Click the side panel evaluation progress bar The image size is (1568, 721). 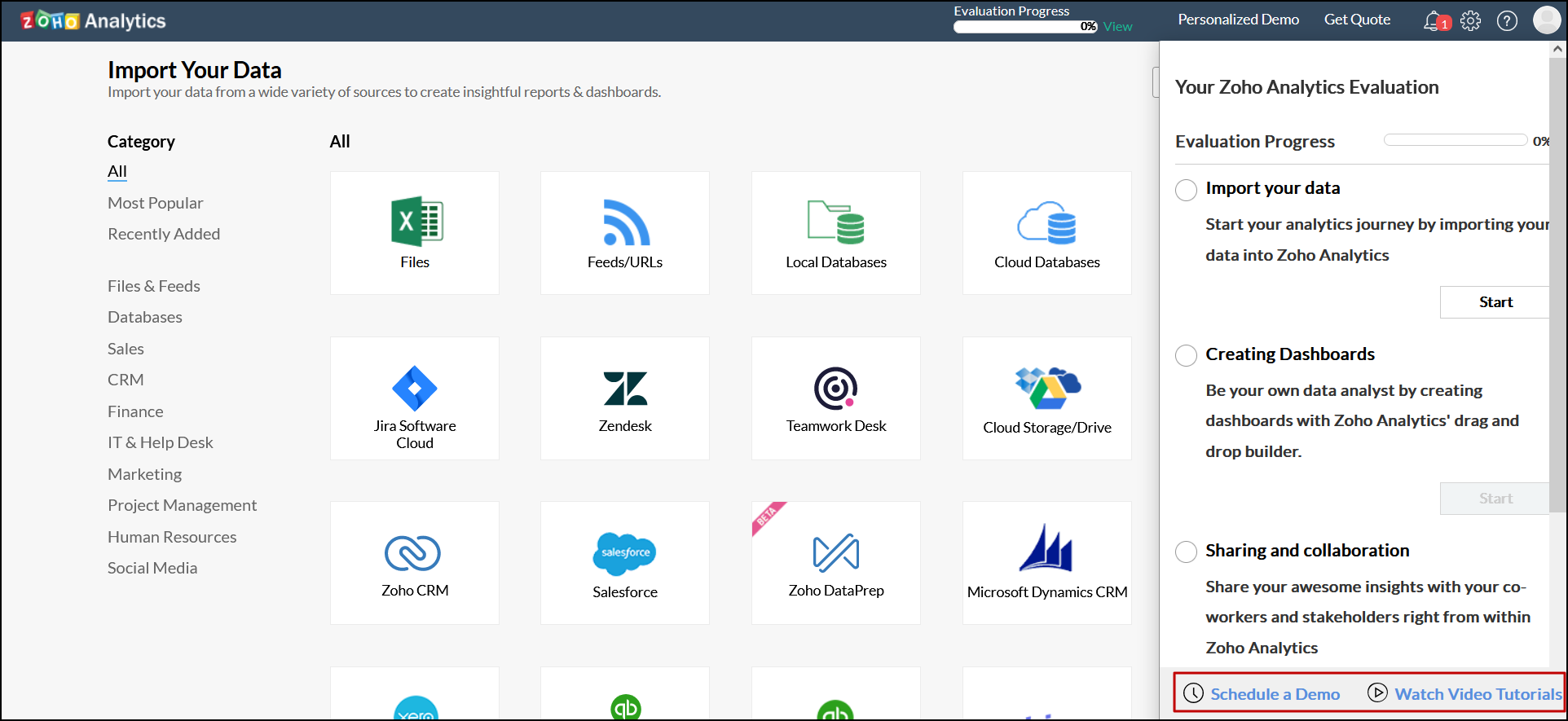tap(1456, 140)
